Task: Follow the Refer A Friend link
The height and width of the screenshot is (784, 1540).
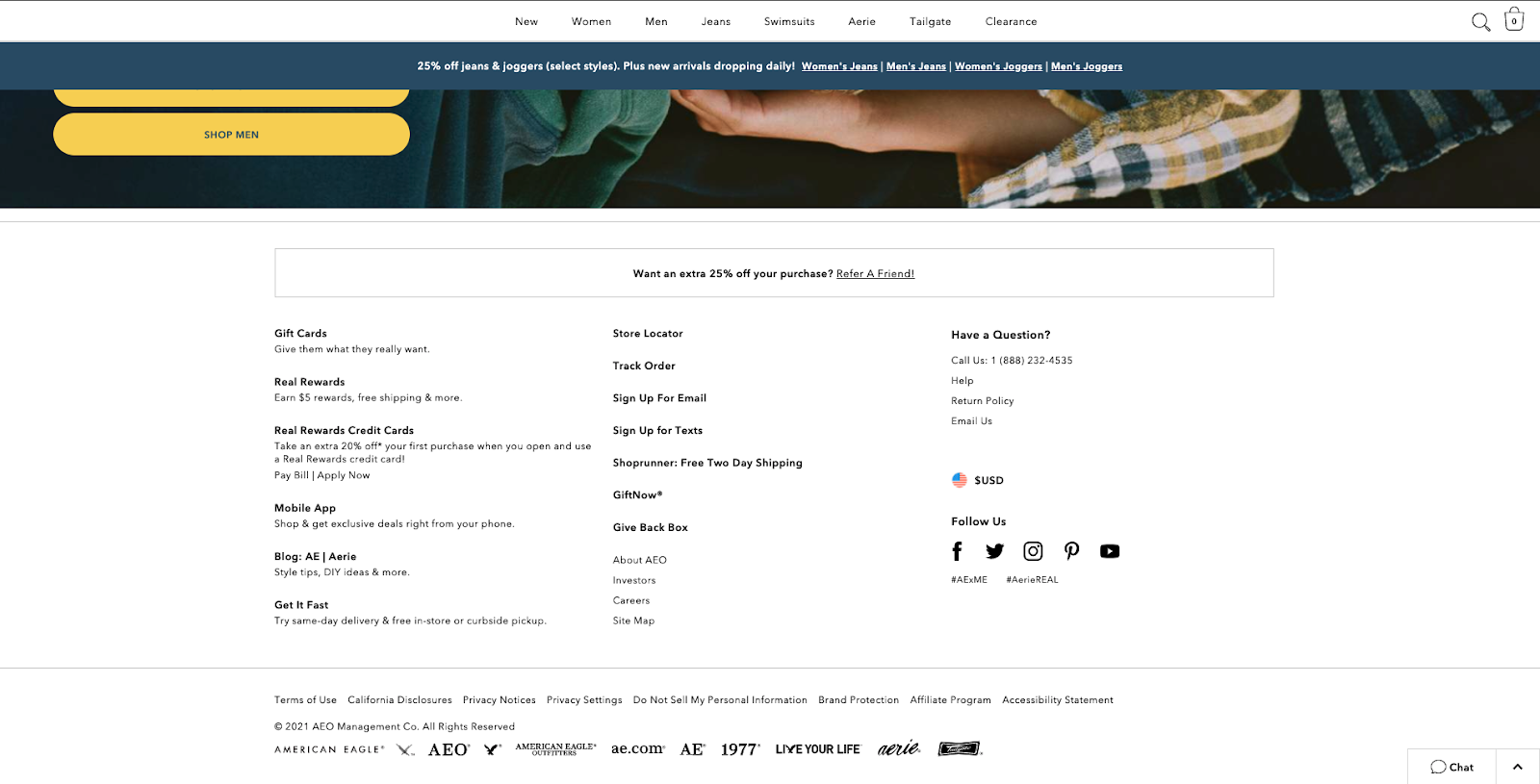Action: [x=875, y=274]
